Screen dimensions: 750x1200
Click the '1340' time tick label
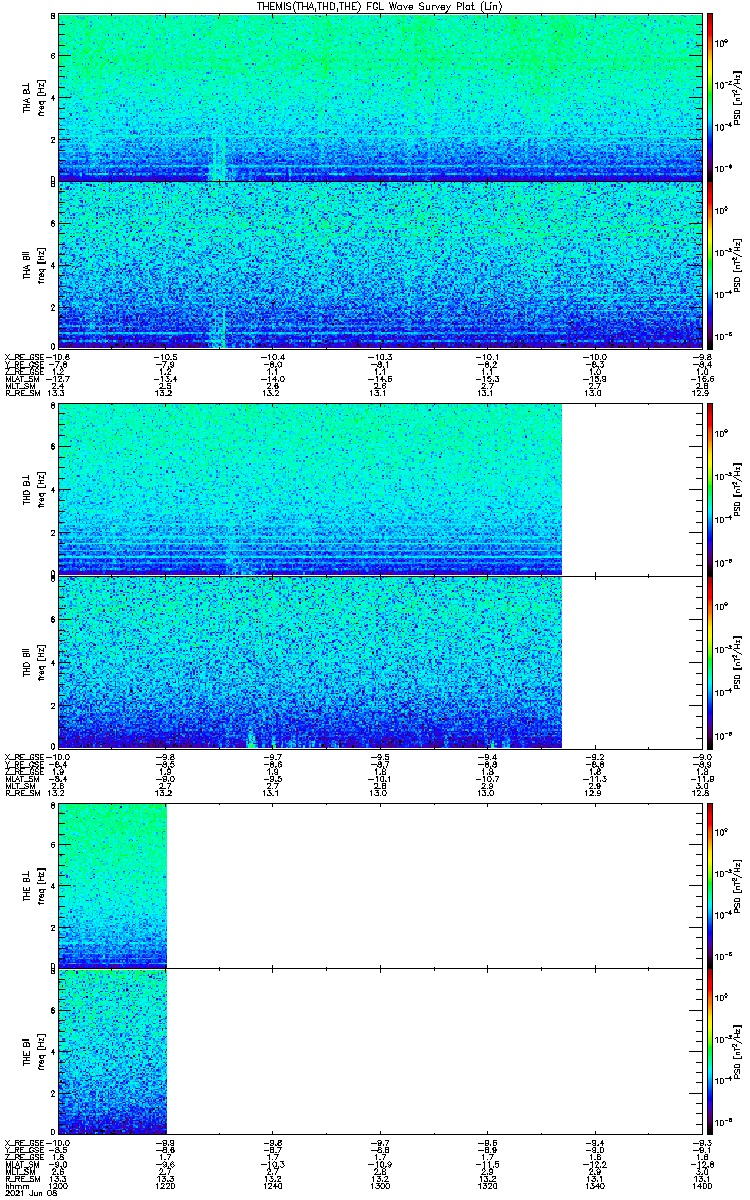click(593, 1185)
